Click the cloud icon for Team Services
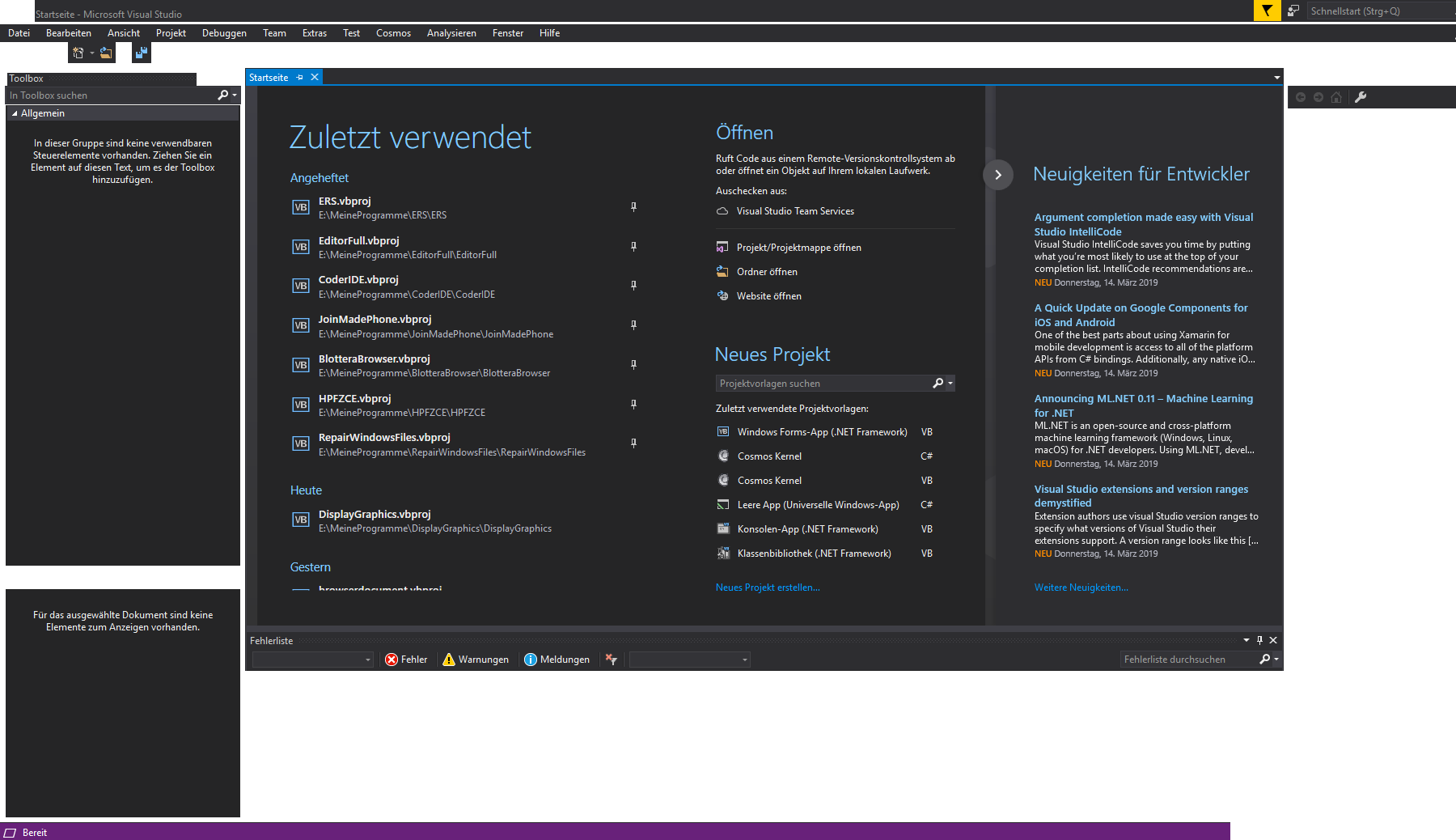The width and height of the screenshot is (1456, 840). click(722, 211)
